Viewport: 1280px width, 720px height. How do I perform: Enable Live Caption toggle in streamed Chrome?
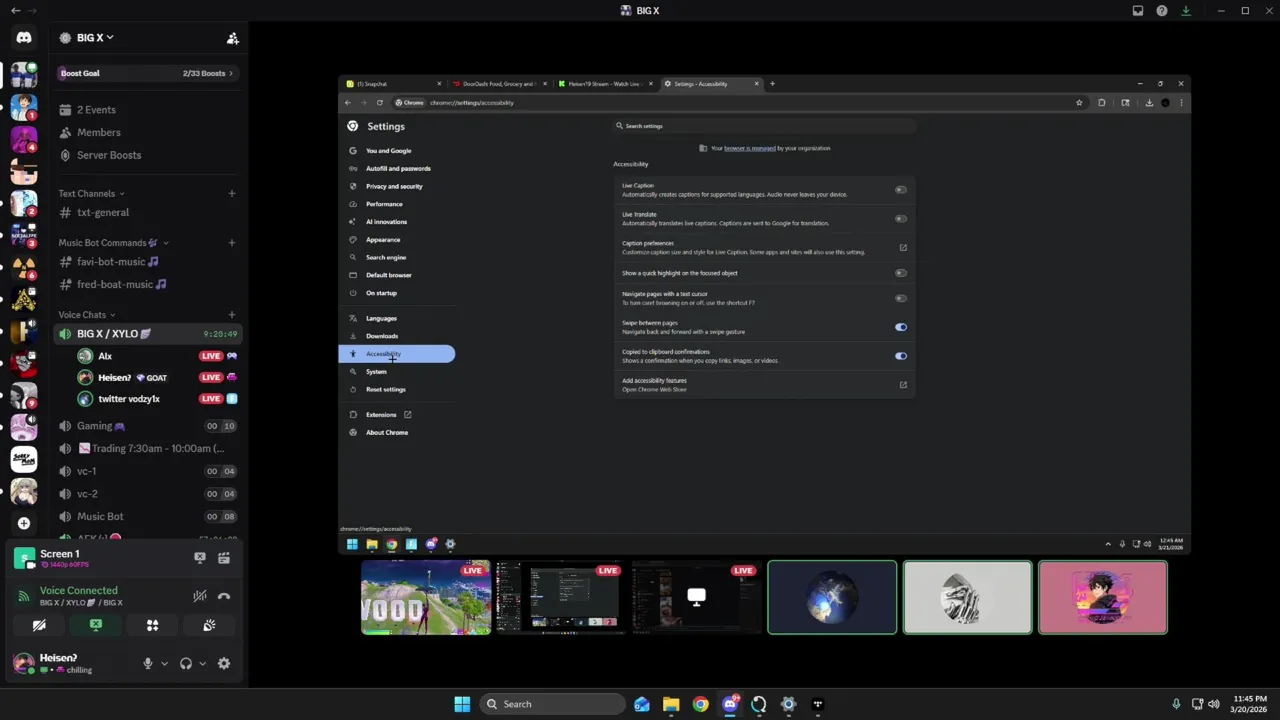tap(901, 190)
